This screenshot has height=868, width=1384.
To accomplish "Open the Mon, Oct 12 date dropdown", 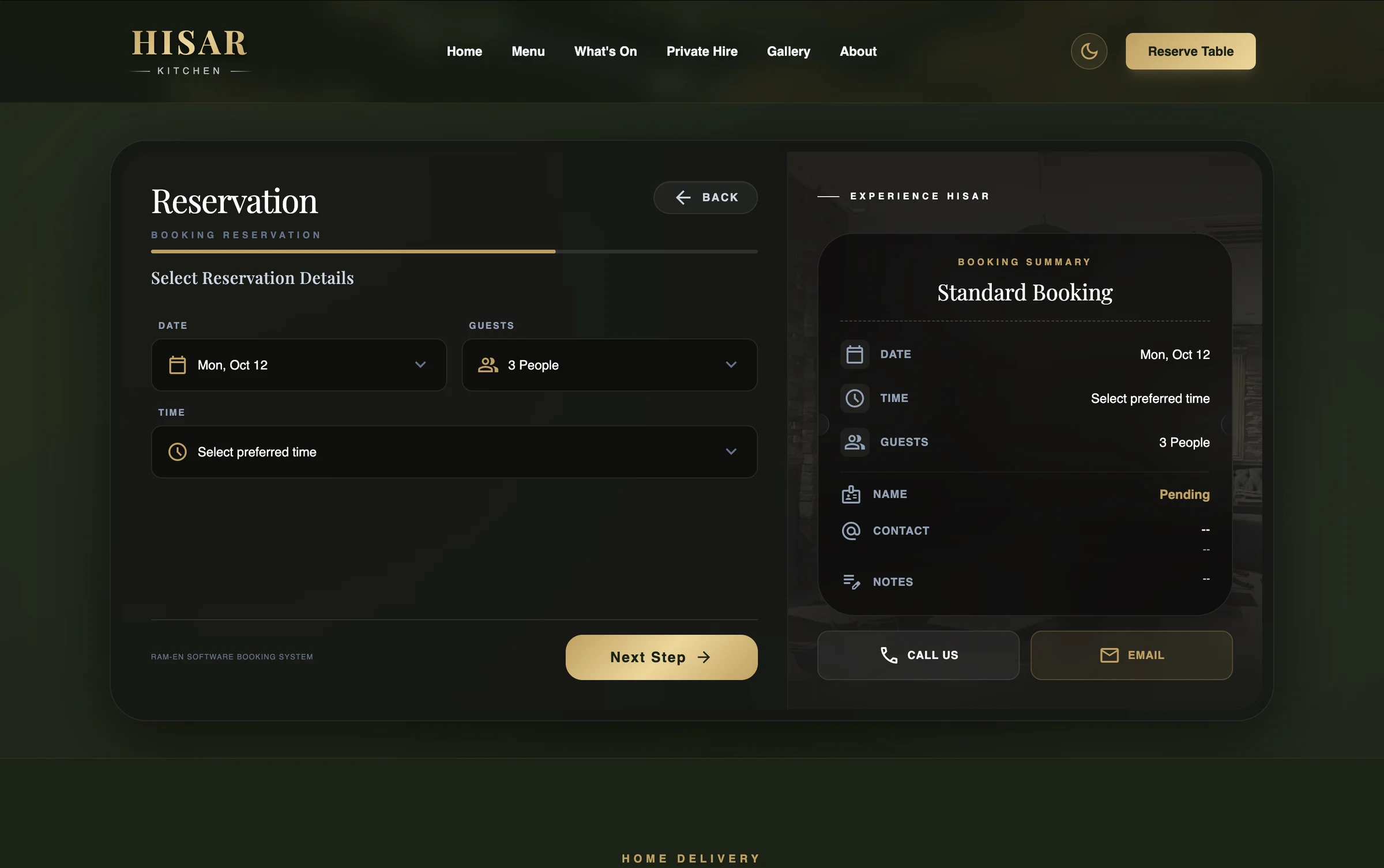I will (299, 365).
